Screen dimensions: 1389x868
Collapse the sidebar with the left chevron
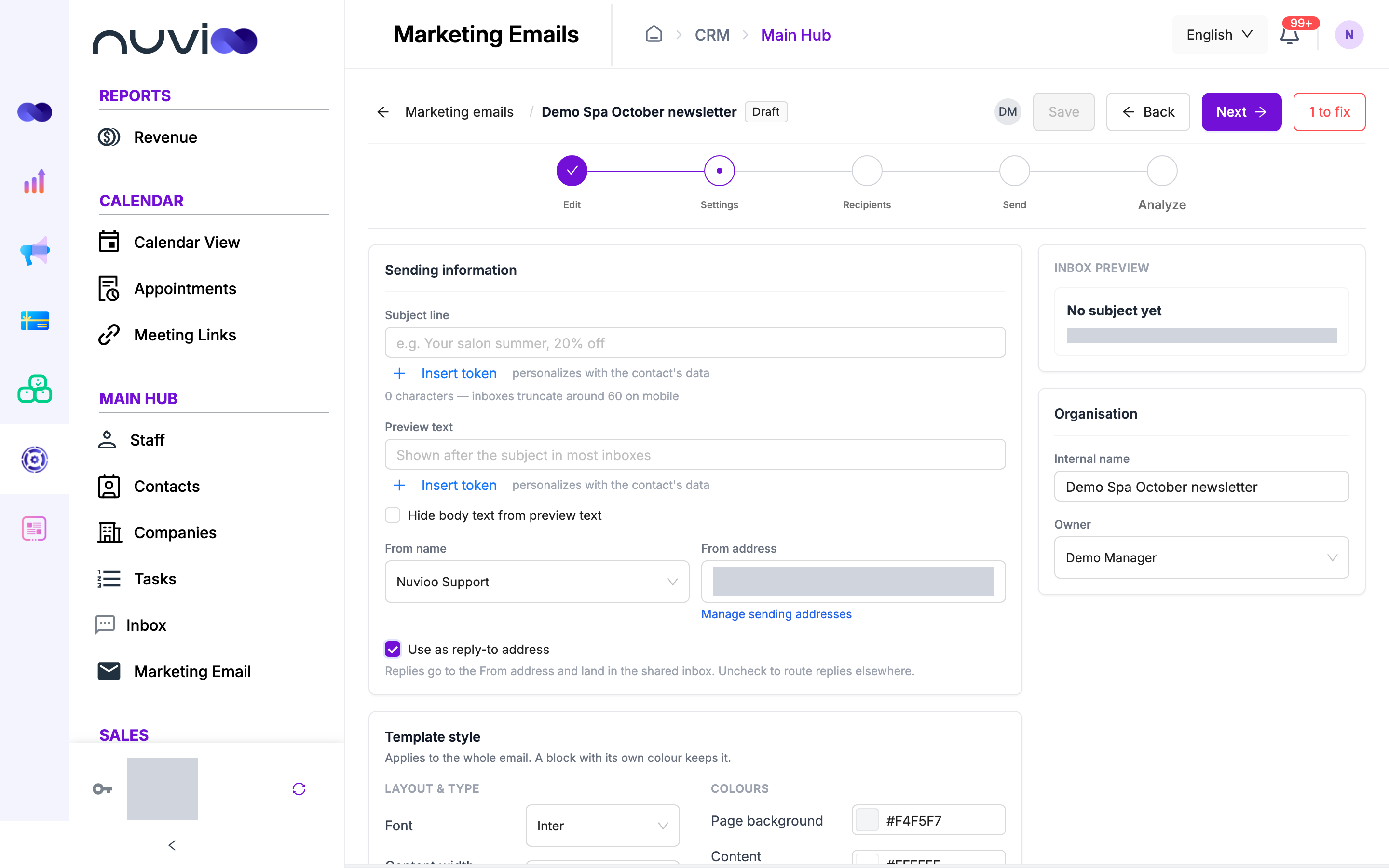[x=172, y=845]
